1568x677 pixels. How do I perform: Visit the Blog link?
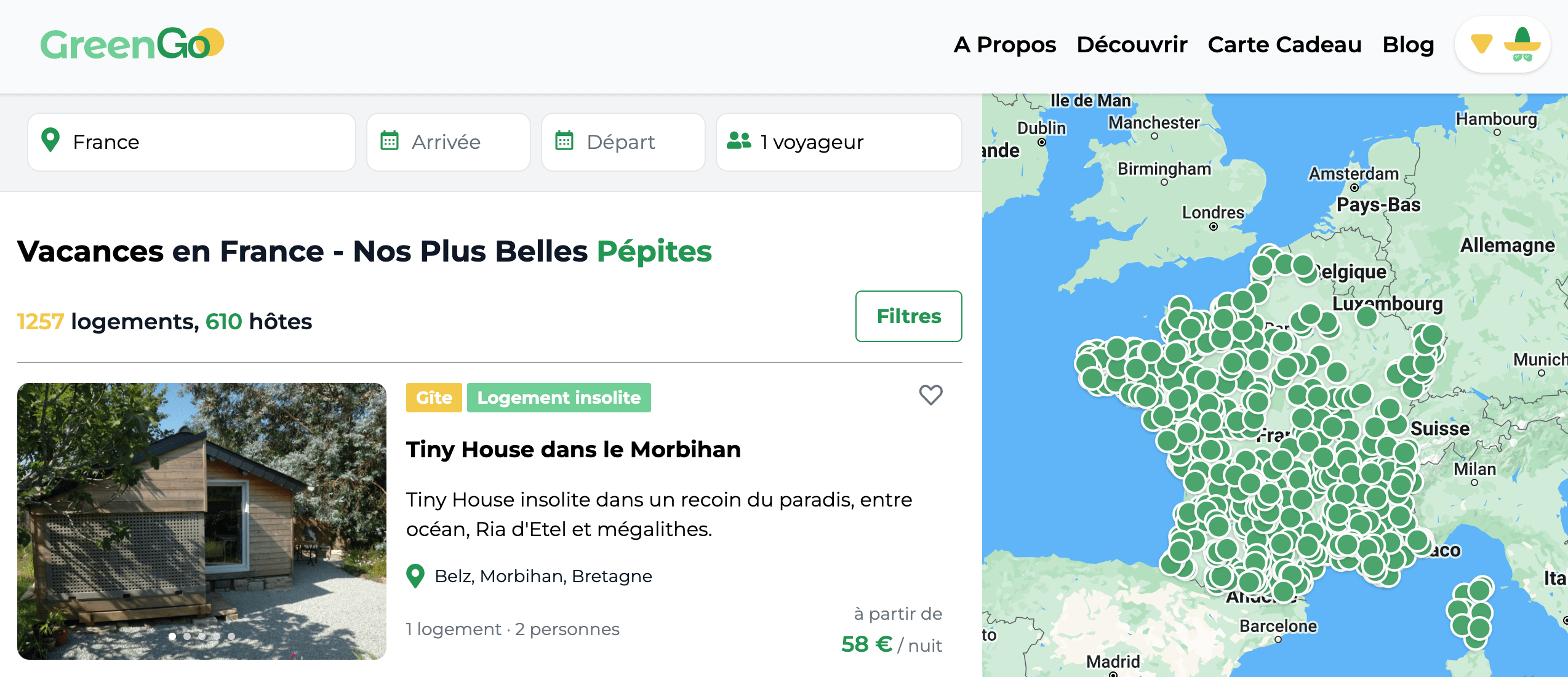pyautogui.click(x=1408, y=44)
